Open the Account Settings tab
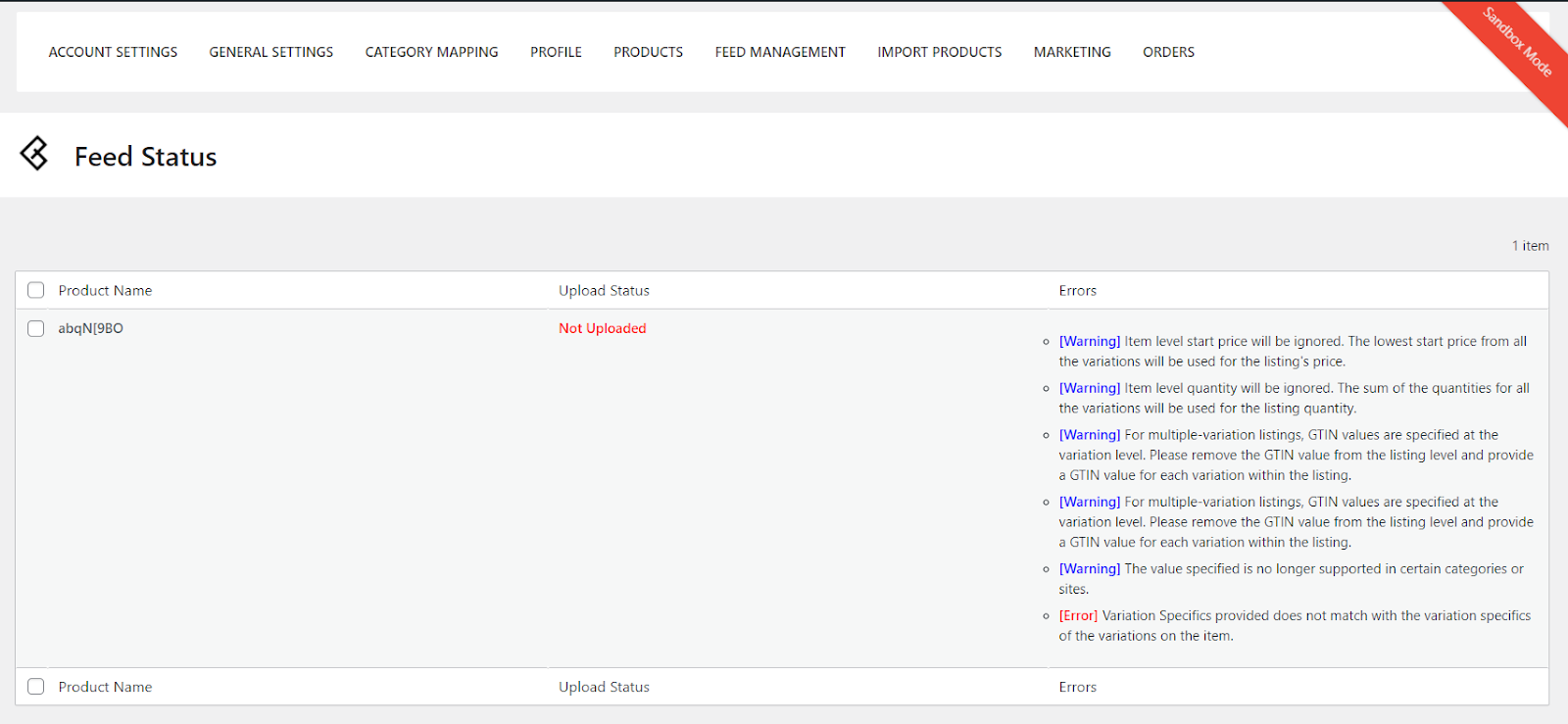The width and height of the screenshot is (1568, 724). (113, 52)
